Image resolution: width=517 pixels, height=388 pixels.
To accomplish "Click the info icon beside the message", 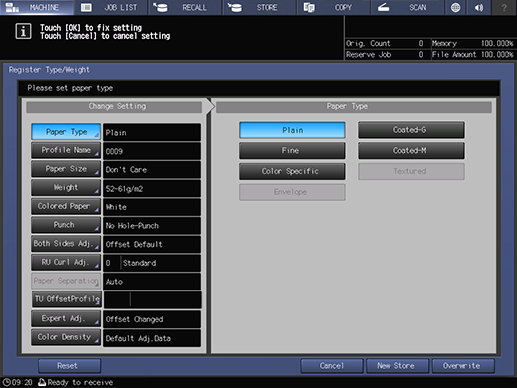I will [x=23, y=32].
